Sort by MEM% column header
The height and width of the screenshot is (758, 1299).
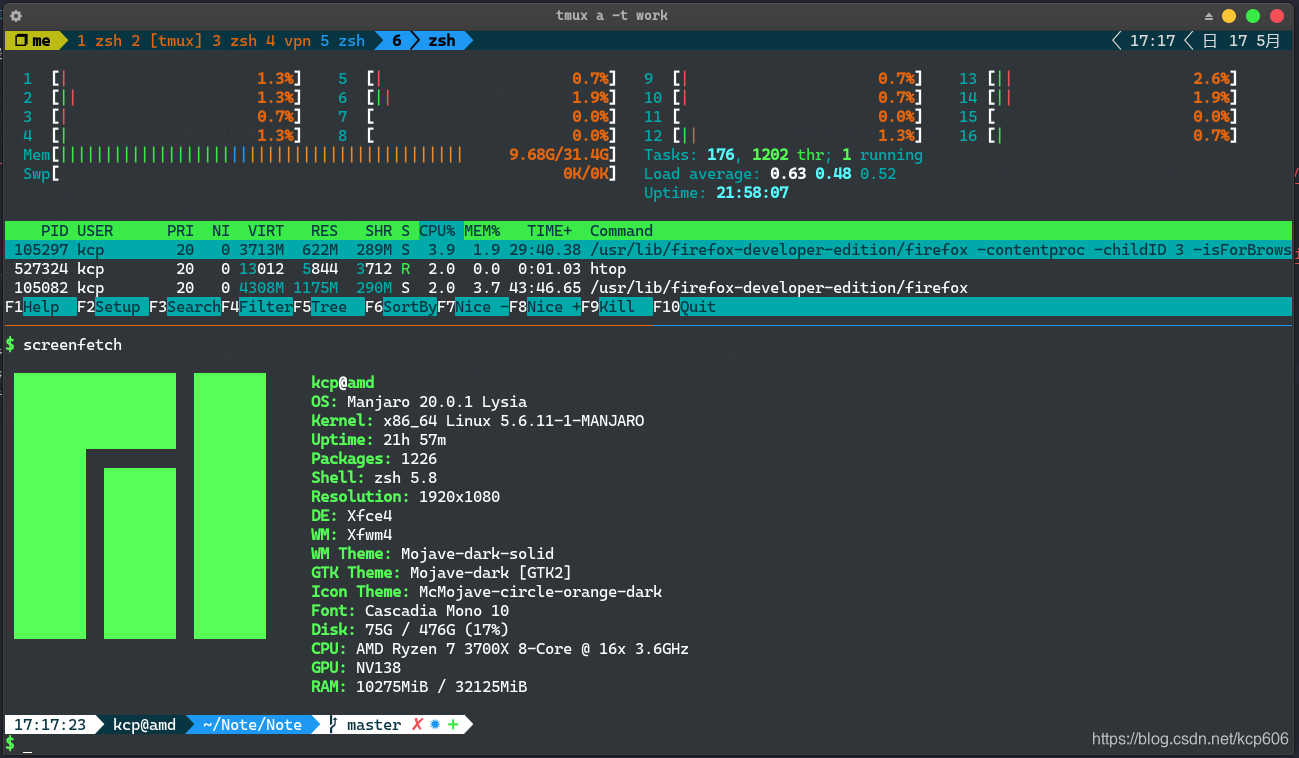pos(482,231)
